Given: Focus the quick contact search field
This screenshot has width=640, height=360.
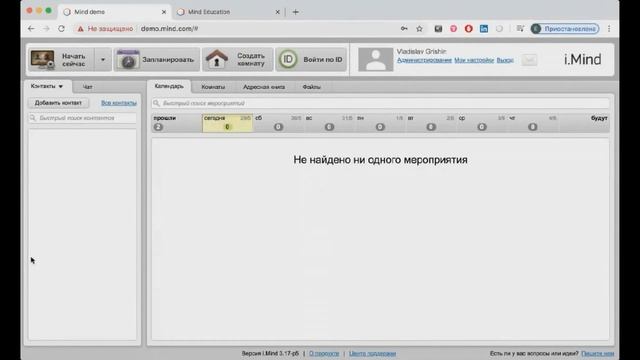Looking at the screenshot, I should click(82, 118).
